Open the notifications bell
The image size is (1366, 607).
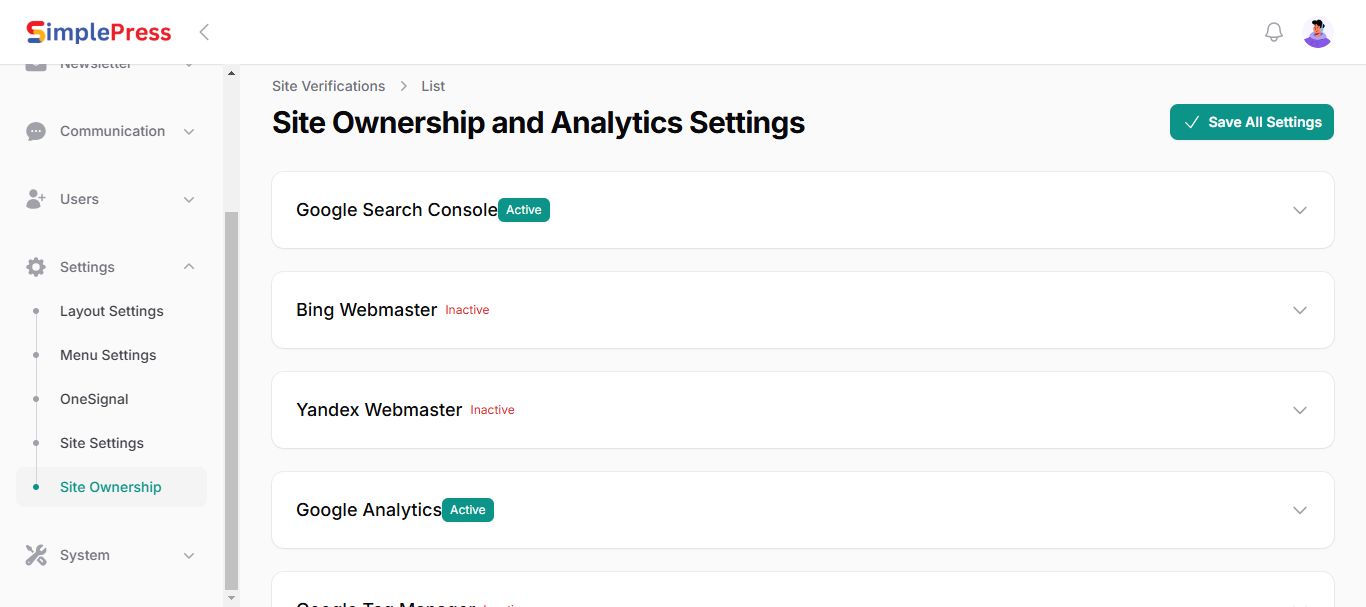click(1274, 32)
